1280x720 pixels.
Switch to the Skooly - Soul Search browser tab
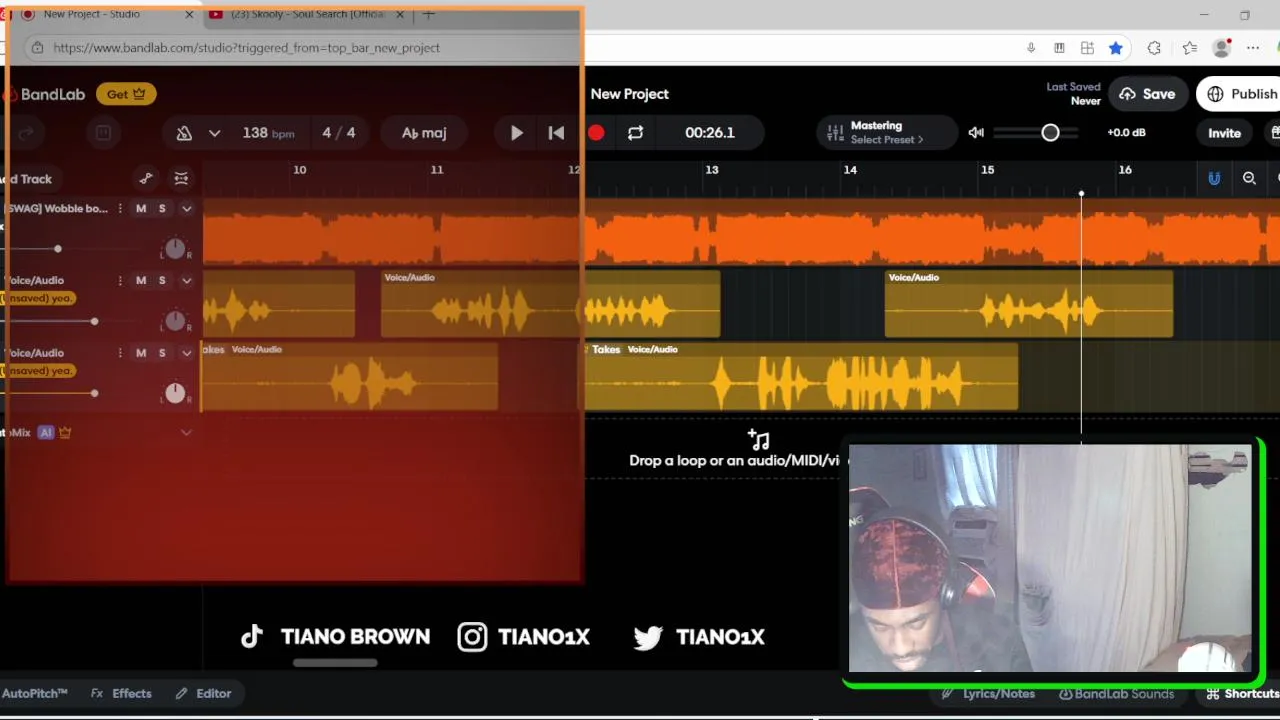(307, 14)
